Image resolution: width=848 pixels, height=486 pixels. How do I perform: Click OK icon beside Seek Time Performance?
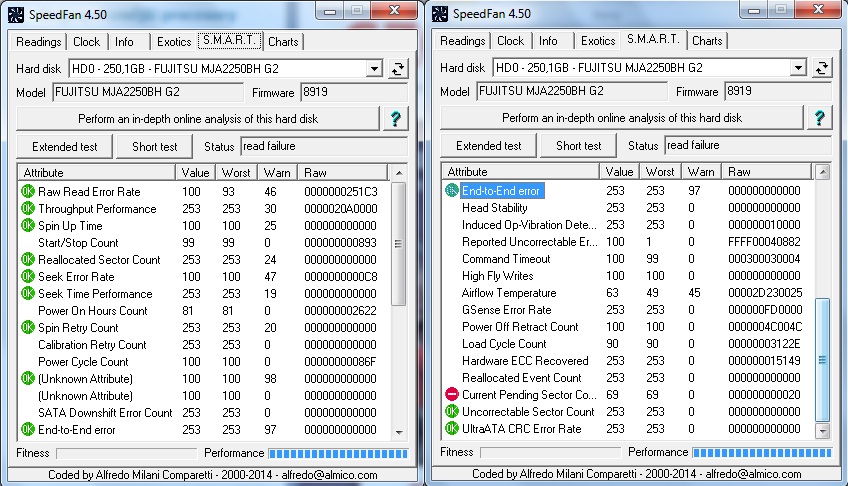28,294
